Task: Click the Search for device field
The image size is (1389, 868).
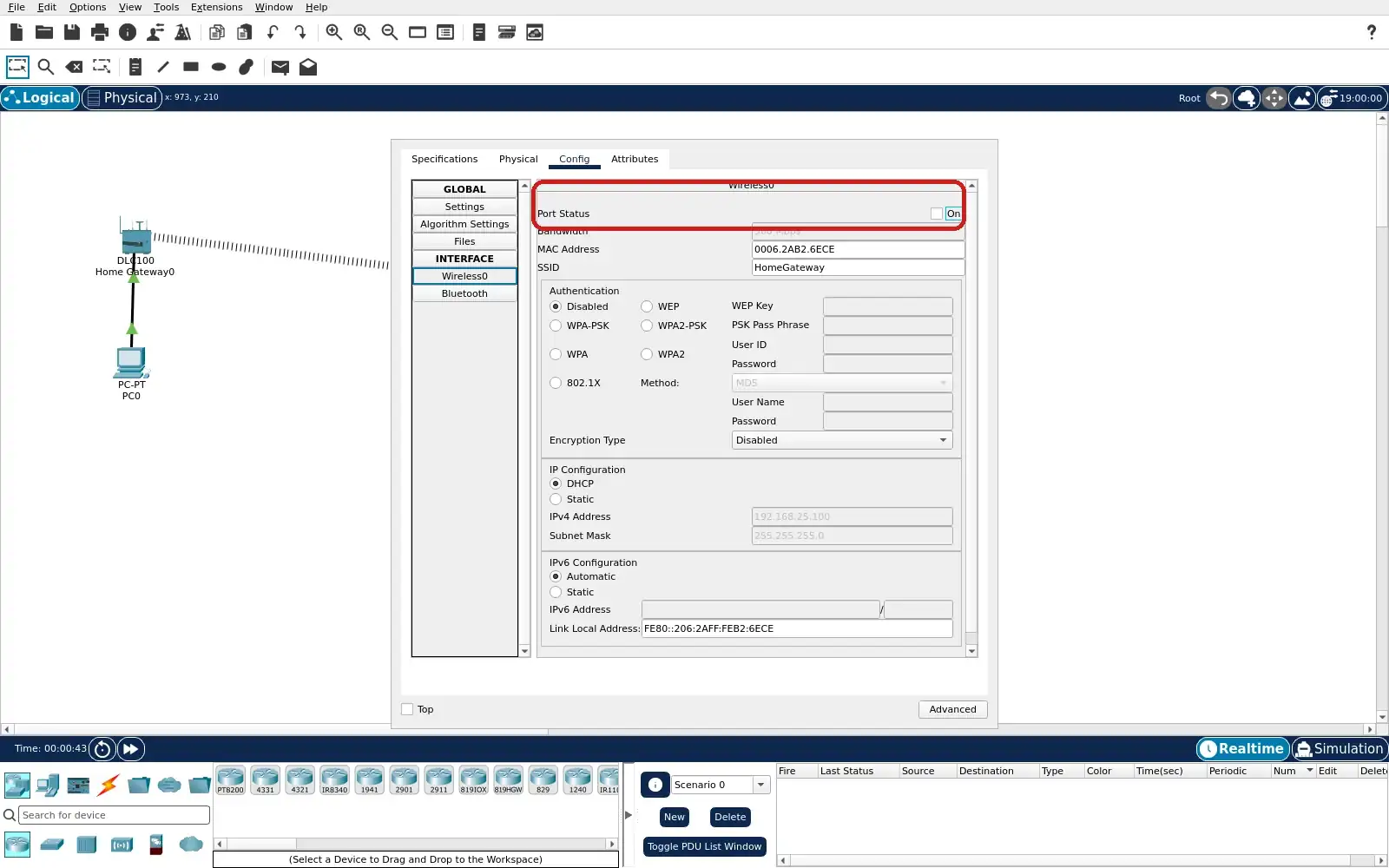Action: (x=114, y=815)
